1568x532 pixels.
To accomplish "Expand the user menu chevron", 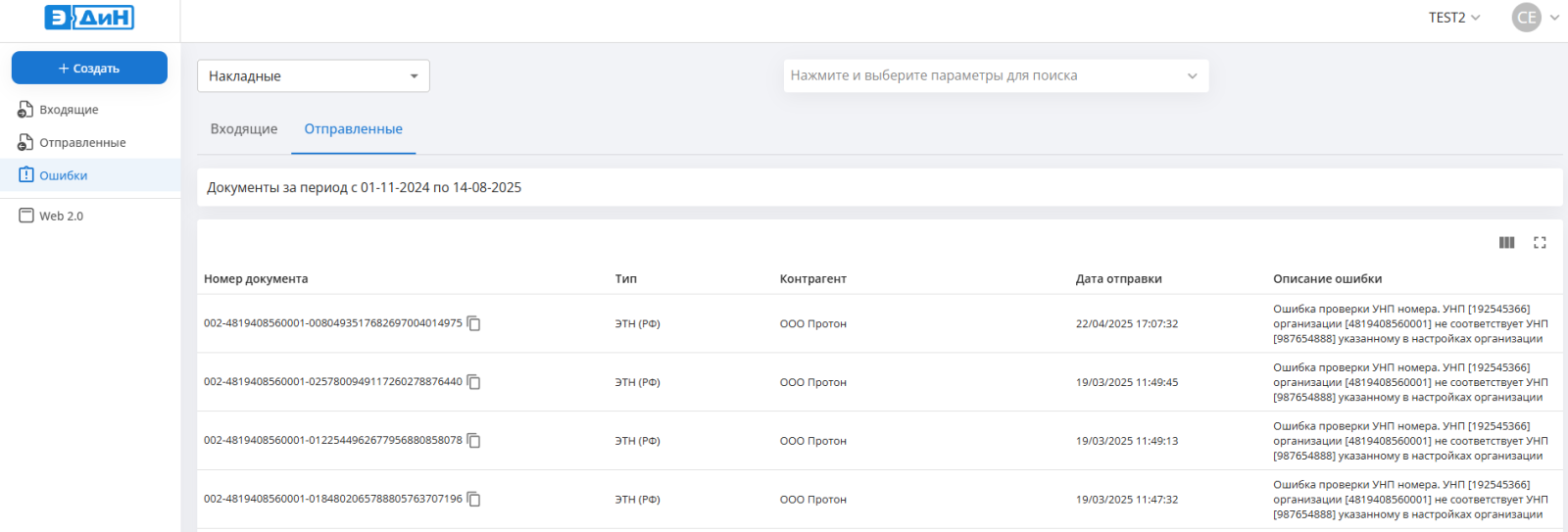I will point(1554,18).
